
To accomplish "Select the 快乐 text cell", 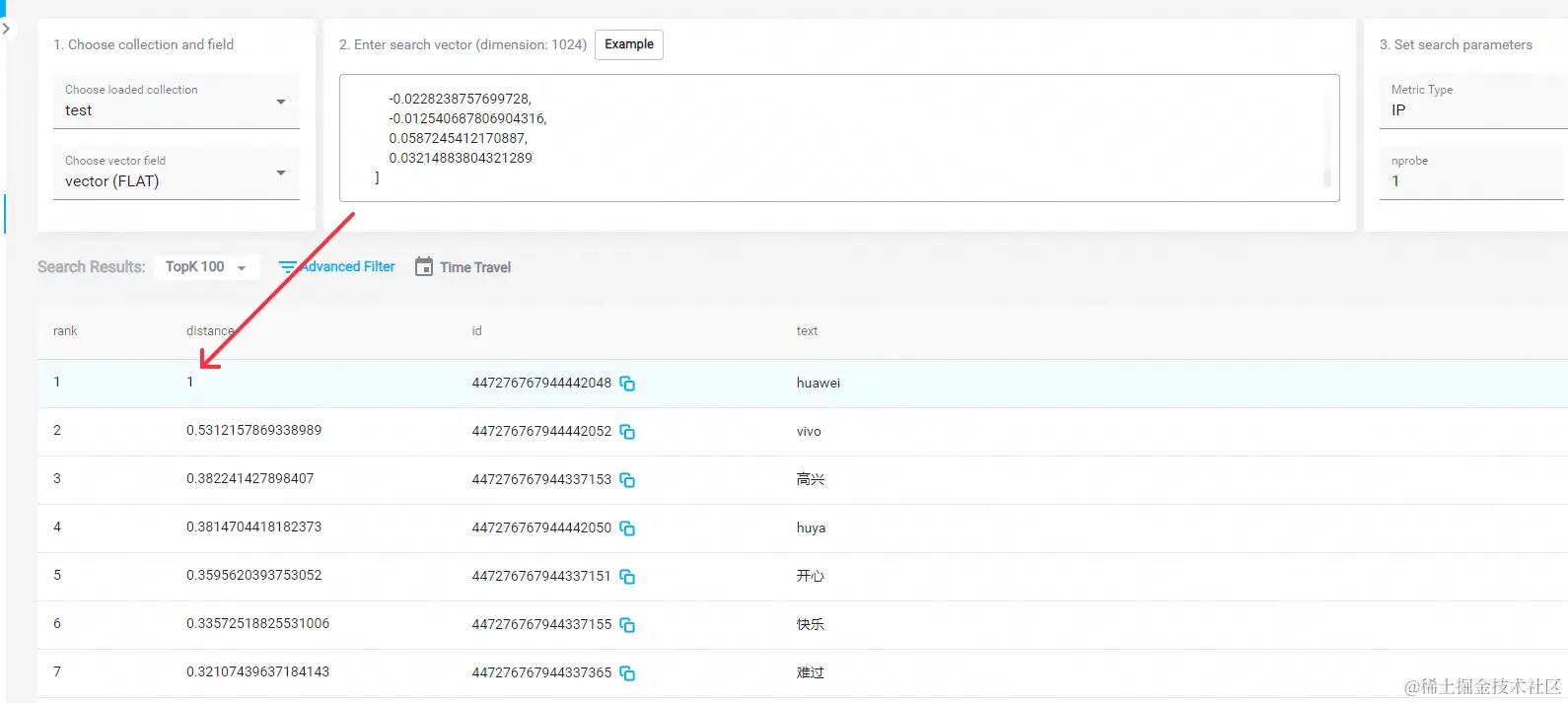I will (x=811, y=624).
